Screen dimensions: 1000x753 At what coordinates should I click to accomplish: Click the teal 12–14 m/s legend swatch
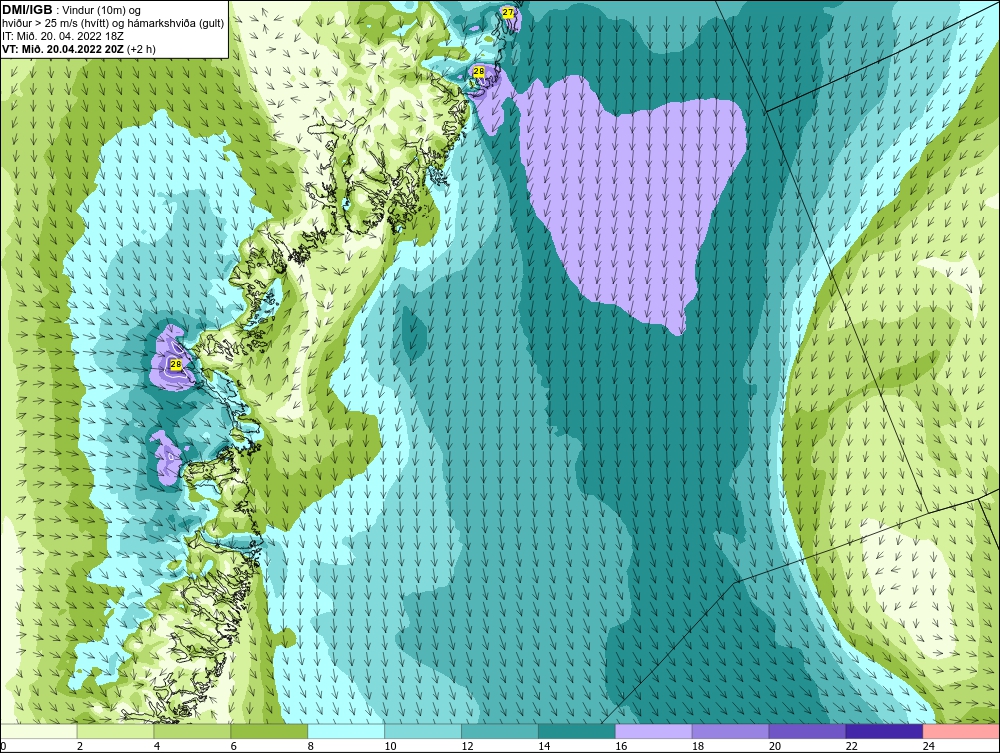[499, 731]
